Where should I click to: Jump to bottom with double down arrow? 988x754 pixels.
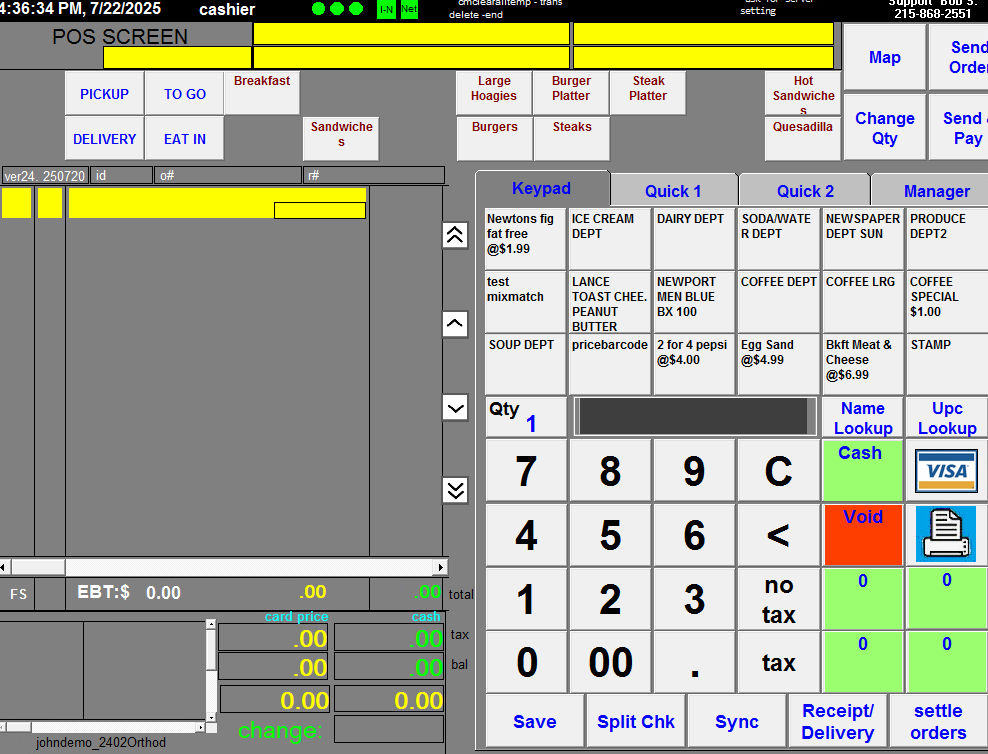click(x=455, y=490)
